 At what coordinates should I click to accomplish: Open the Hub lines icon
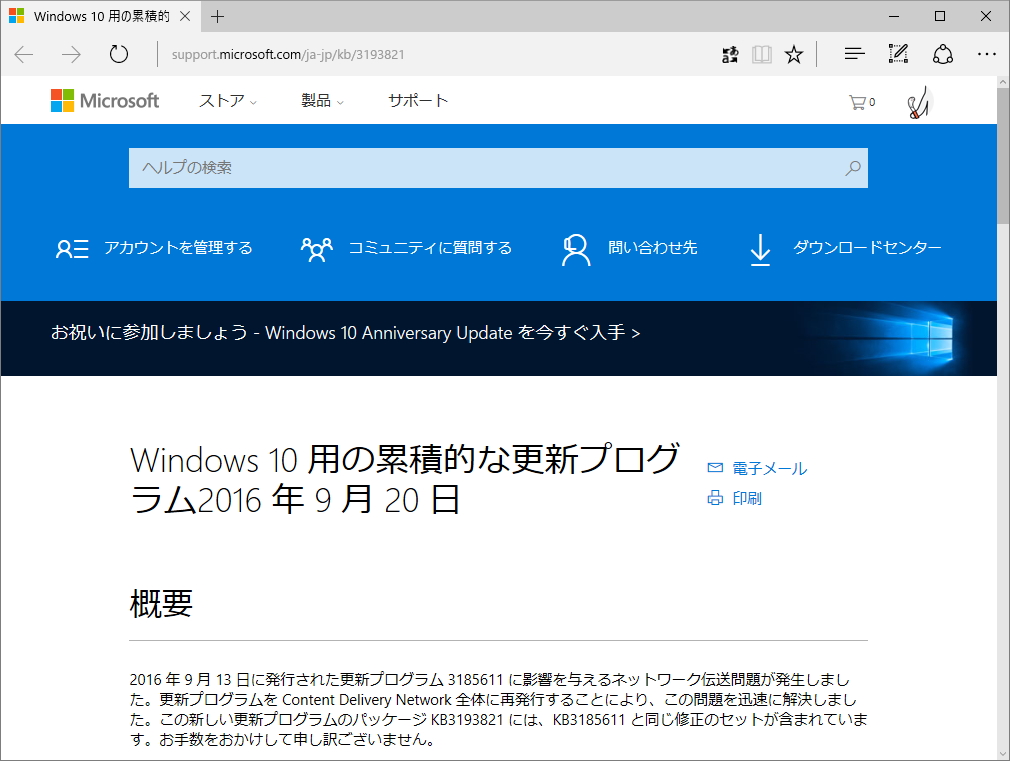(854, 54)
